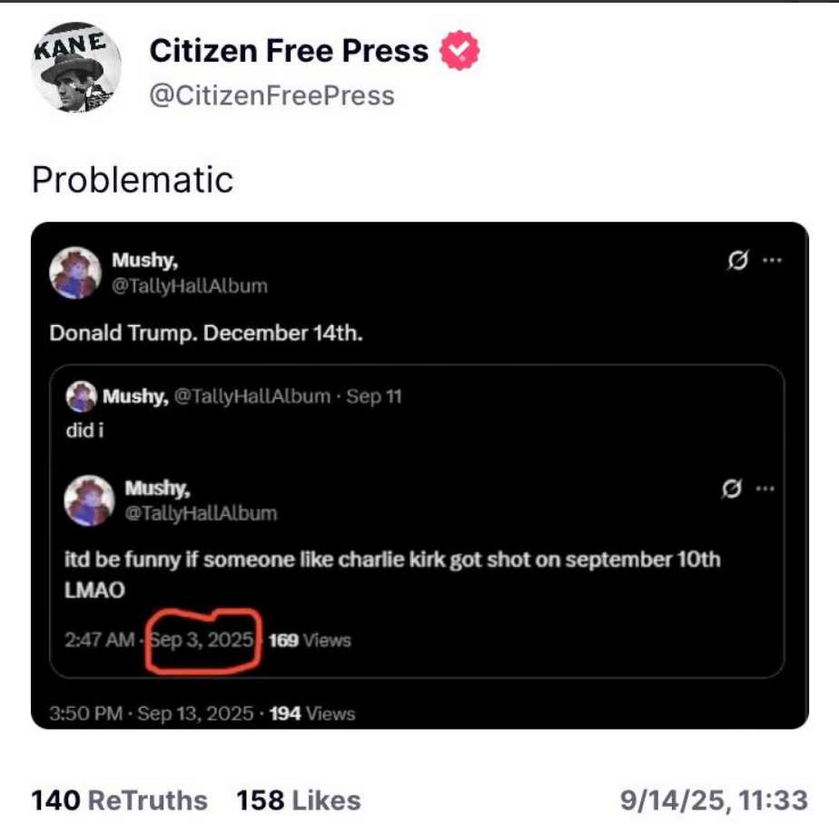The width and height of the screenshot is (839, 834).
Task: Open three-dot menu on inner Mushy tweet
Action: pos(765,488)
